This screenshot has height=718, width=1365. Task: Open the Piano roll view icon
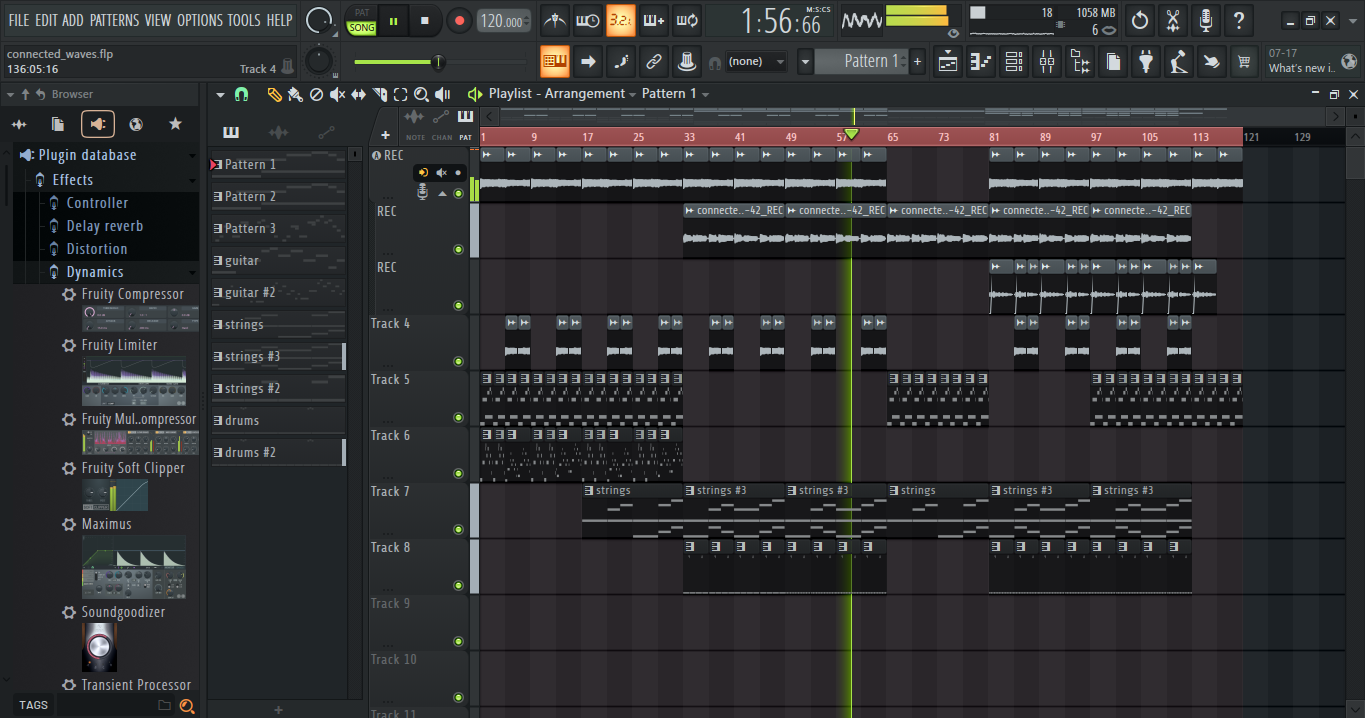tap(981, 61)
